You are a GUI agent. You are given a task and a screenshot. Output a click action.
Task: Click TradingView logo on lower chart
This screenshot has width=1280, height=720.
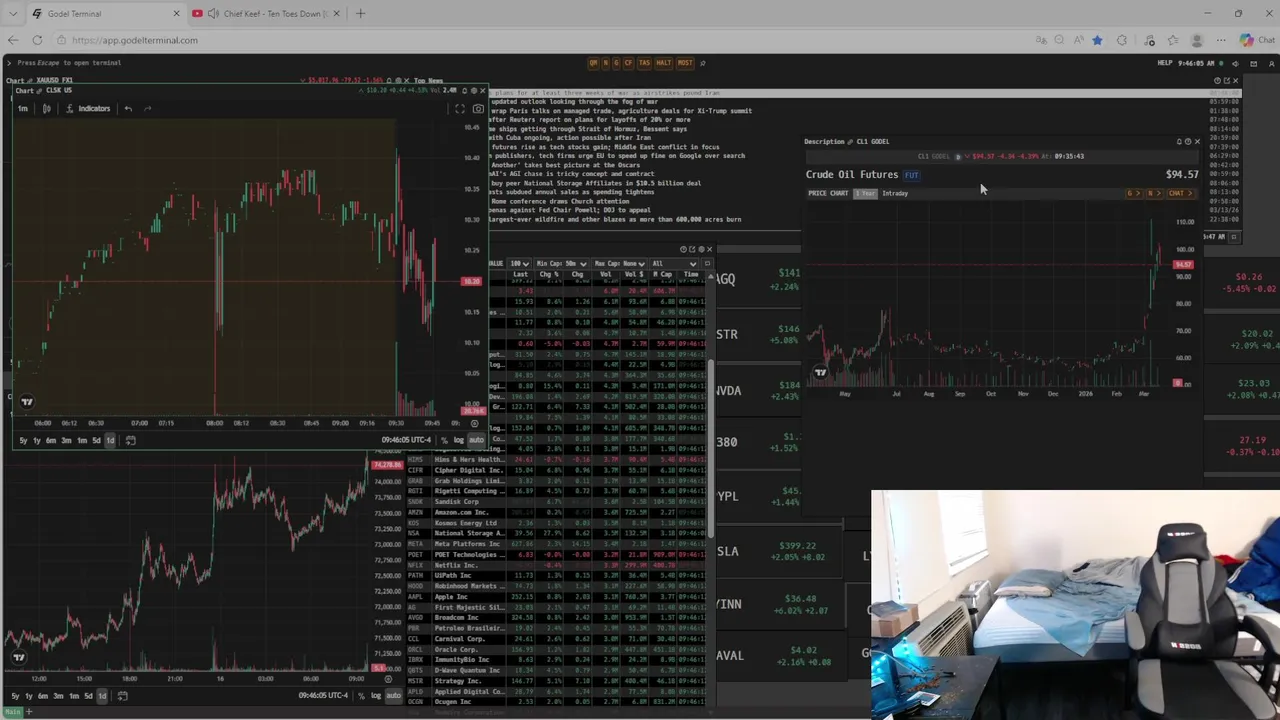click(18, 658)
